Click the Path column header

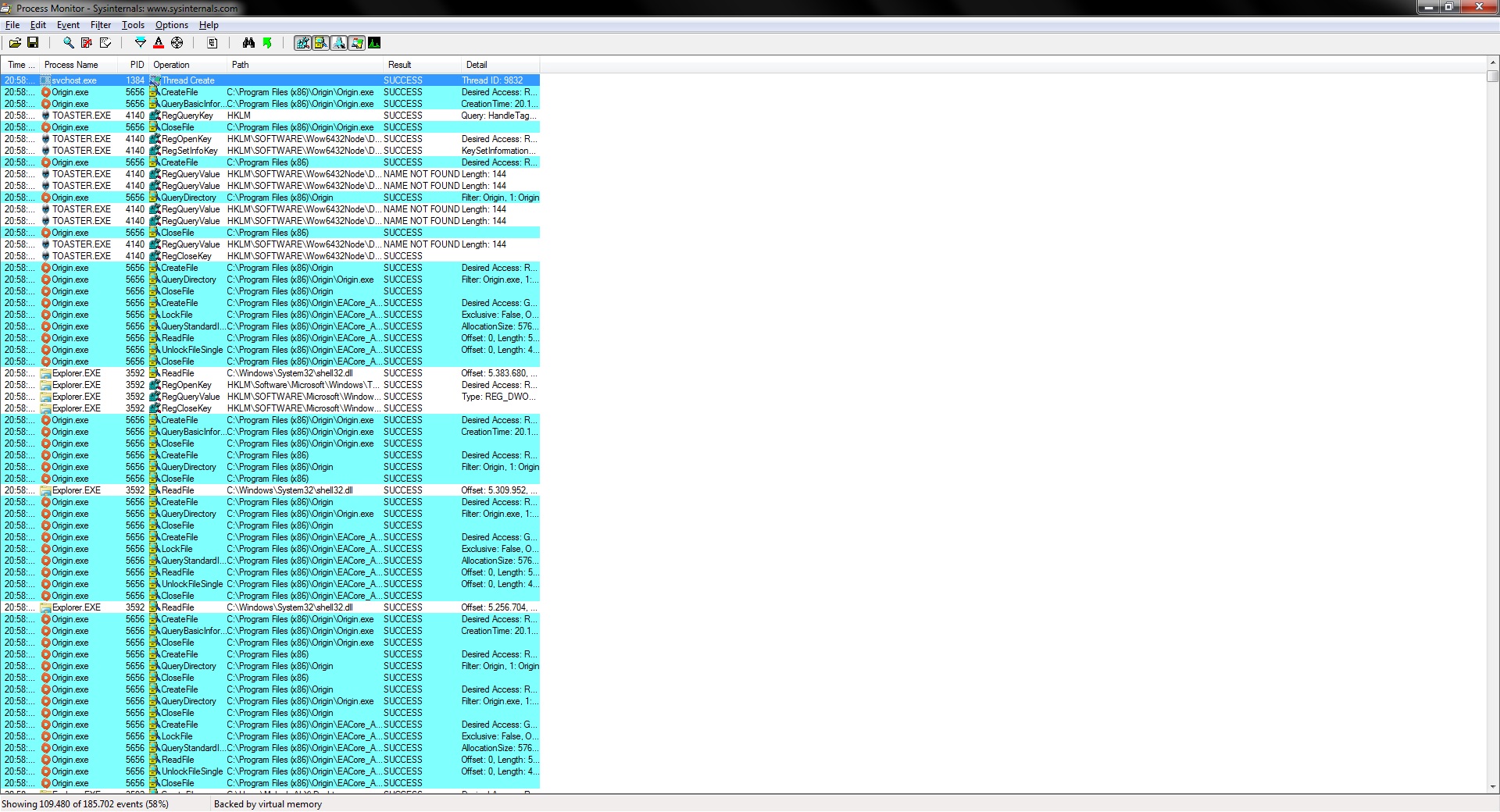[x=305, y=65]
